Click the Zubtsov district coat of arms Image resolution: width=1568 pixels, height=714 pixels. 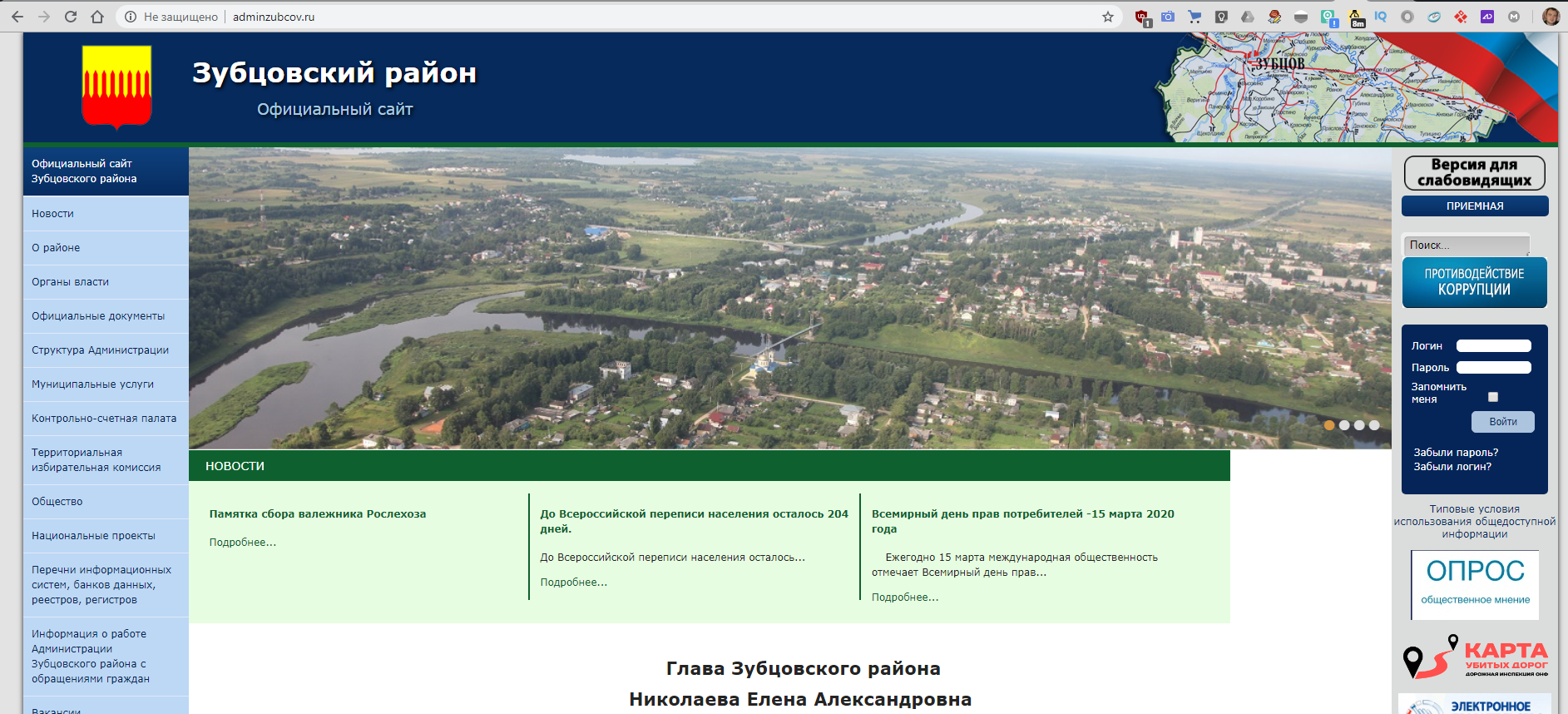(x=116, y=87)
